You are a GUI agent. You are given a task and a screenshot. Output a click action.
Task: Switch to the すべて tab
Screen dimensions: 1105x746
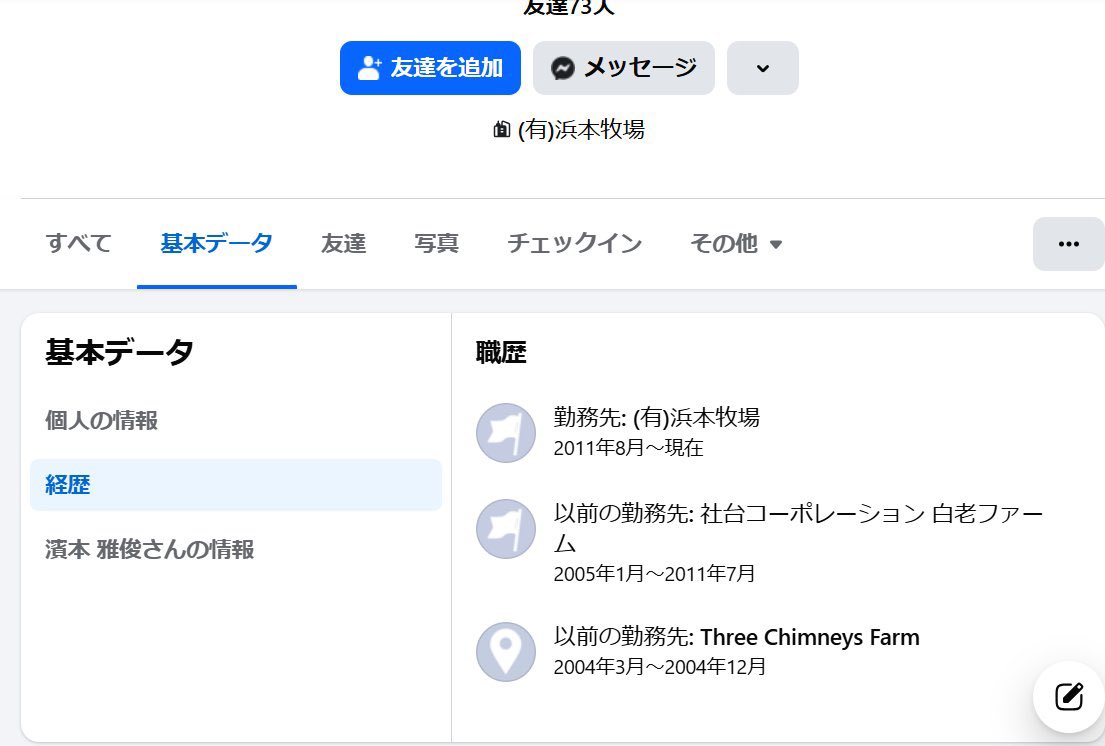click(79, 243)
